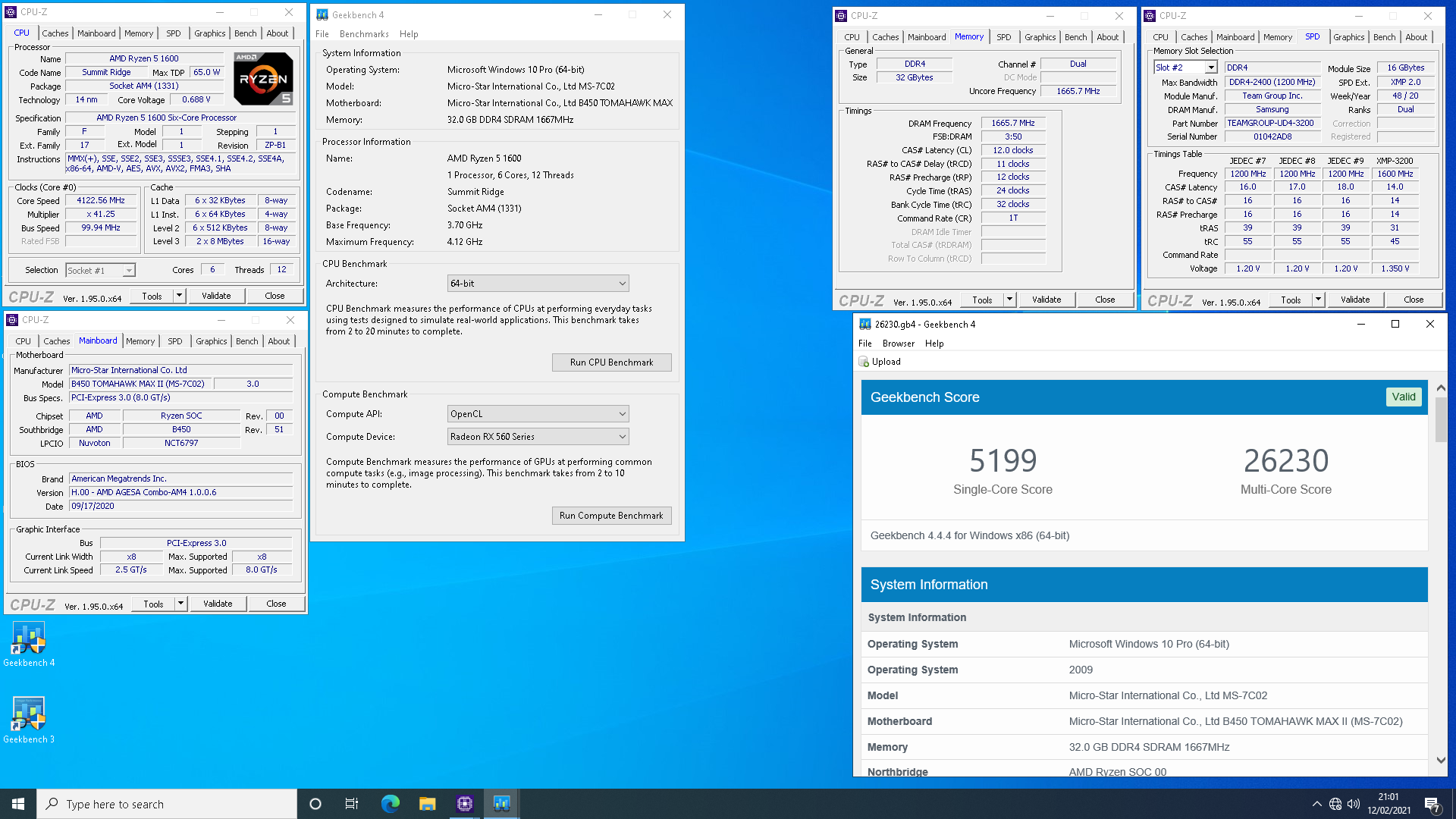Open Memory tab in Mainboard CPU-Z window
This screenshot has width=1456, height=819.
pyautogui.click(x=140, y=341)
